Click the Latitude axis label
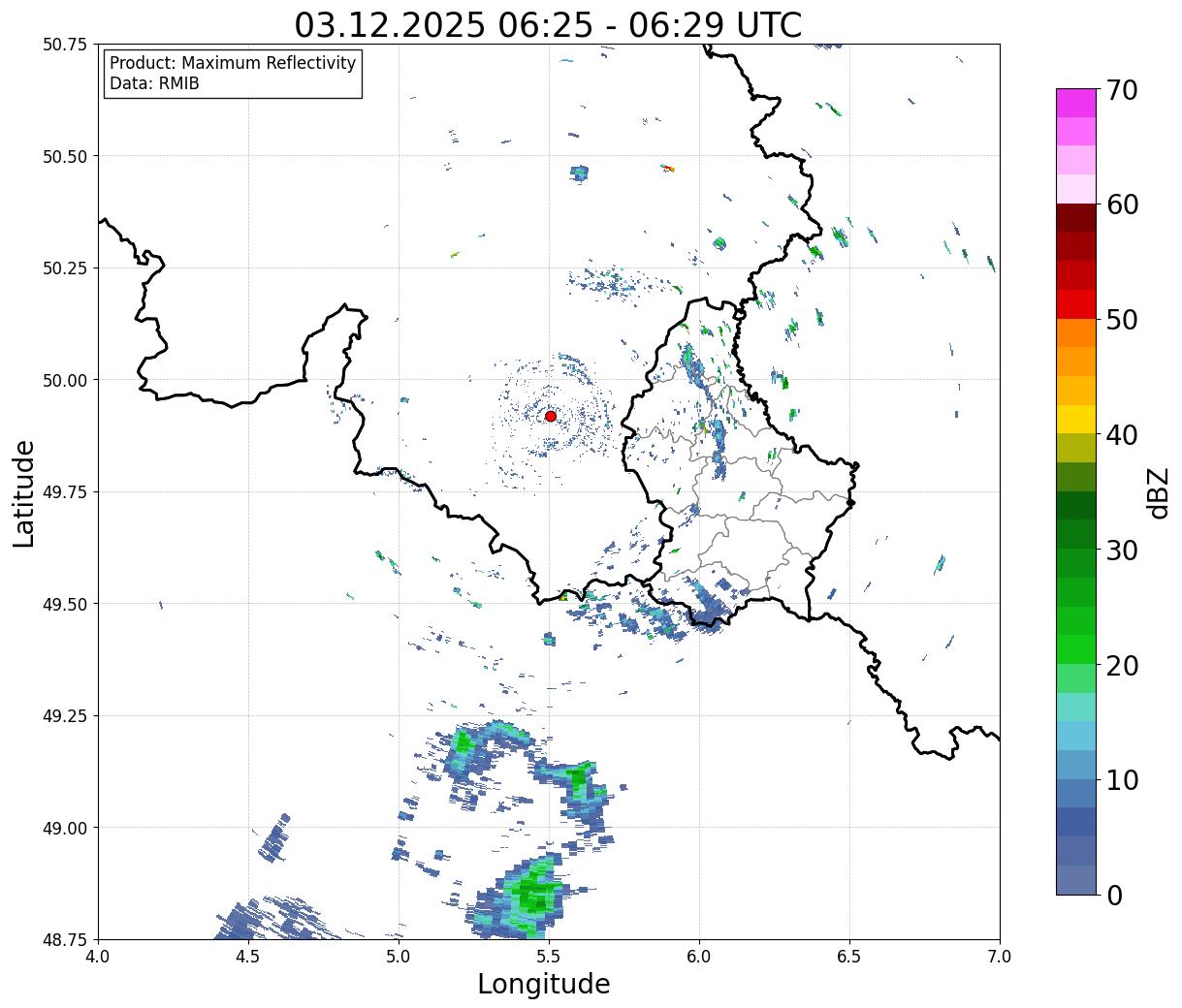 pyautogui.click(x=24, y=492)
